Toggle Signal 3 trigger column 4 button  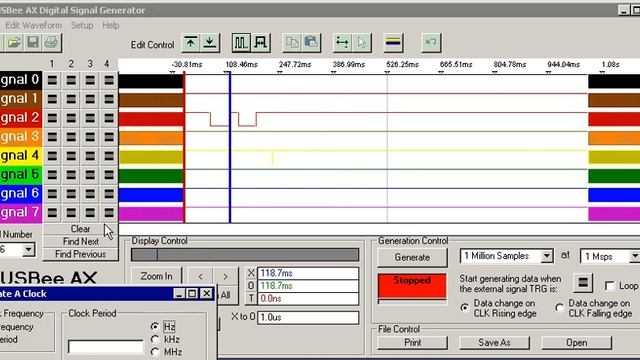[x=109, y=137]
